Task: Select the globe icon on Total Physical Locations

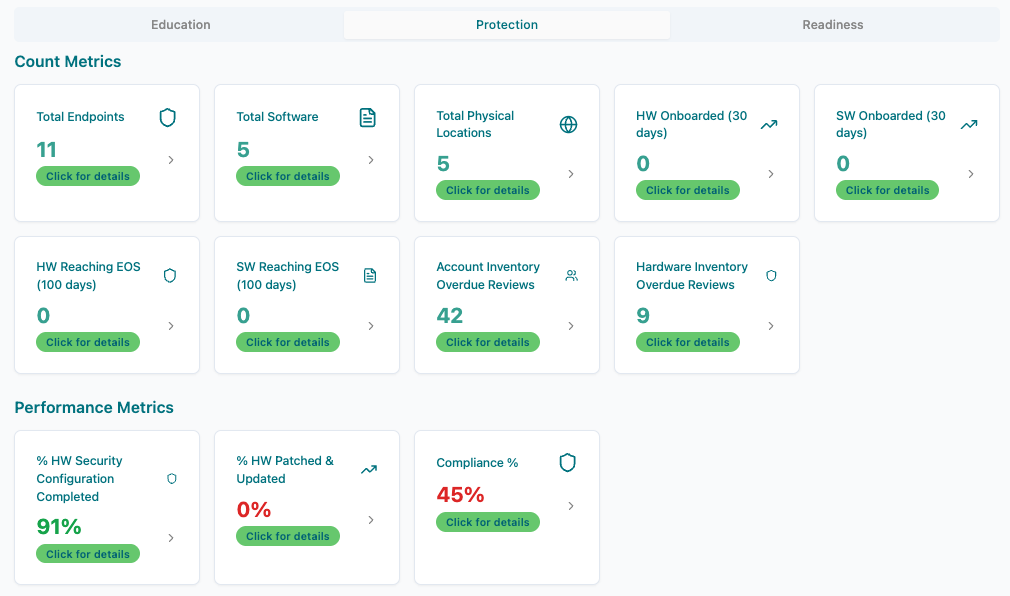Action: tap(568, 125)
